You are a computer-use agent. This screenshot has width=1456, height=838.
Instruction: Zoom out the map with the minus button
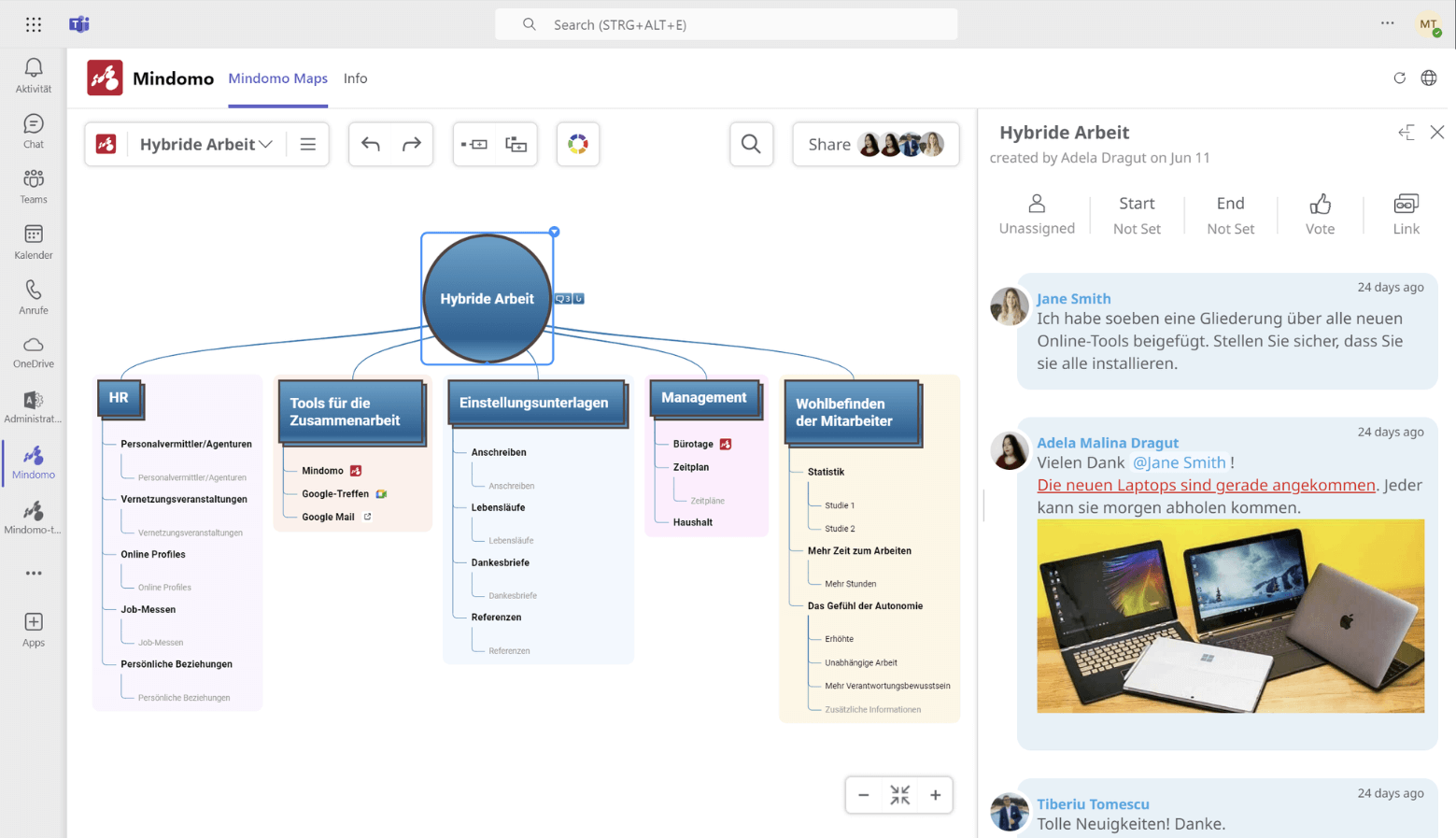(864, 795)
